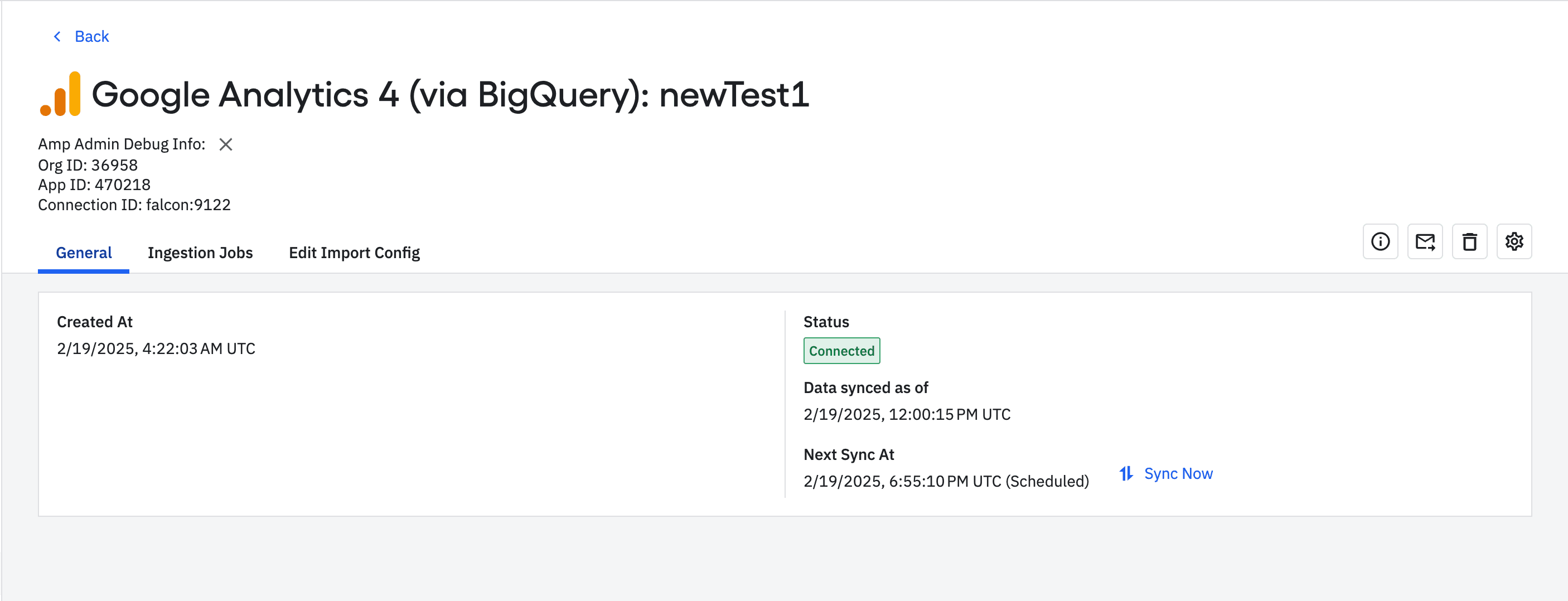The width and height of the screenshot is (1568, 601).
Task: Click the Org ID 36958 text
Action: tap(88, 165)
